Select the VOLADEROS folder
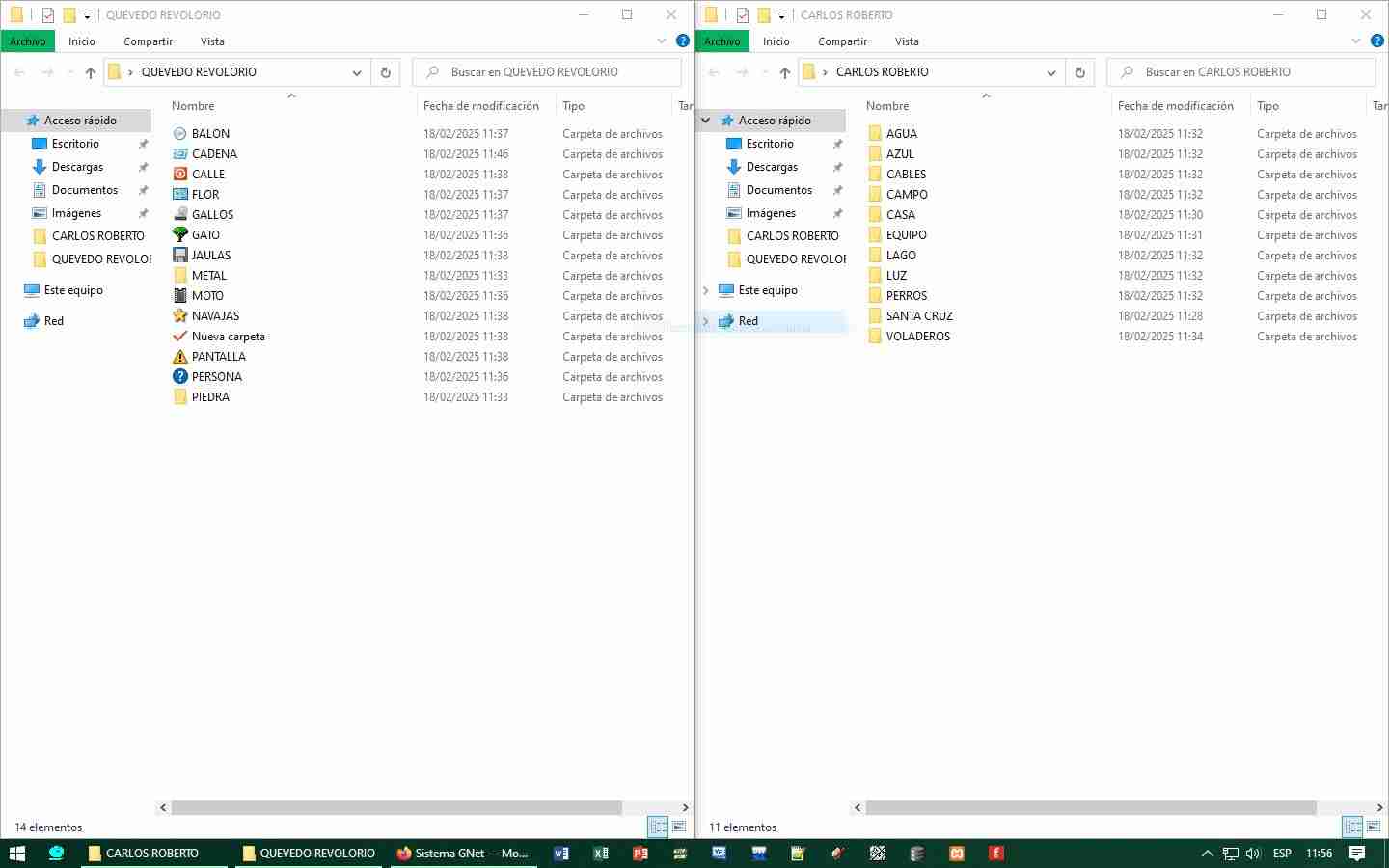Screen dimensions: 1389x868 click(918, 337)
